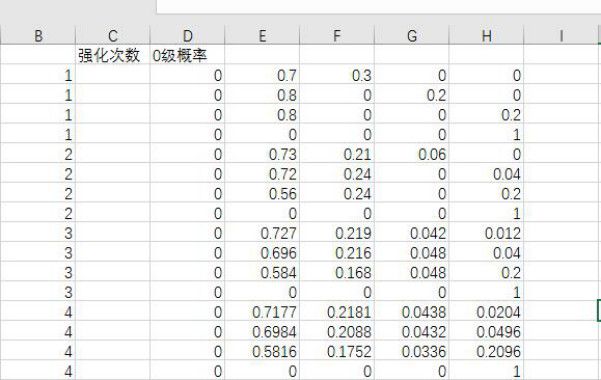601x380 pixels.
Task: Select cell with value 0.042
Action: coord(412,233)
